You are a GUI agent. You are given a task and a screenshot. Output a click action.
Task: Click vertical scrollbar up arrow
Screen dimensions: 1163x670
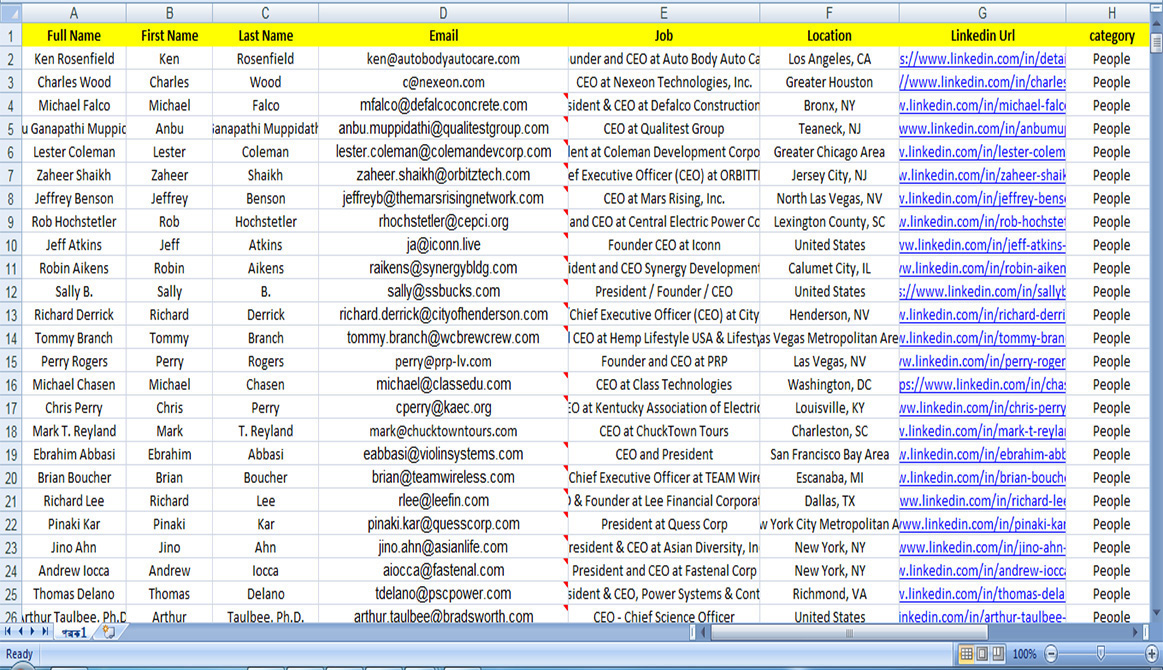[x=1156, y=23]
